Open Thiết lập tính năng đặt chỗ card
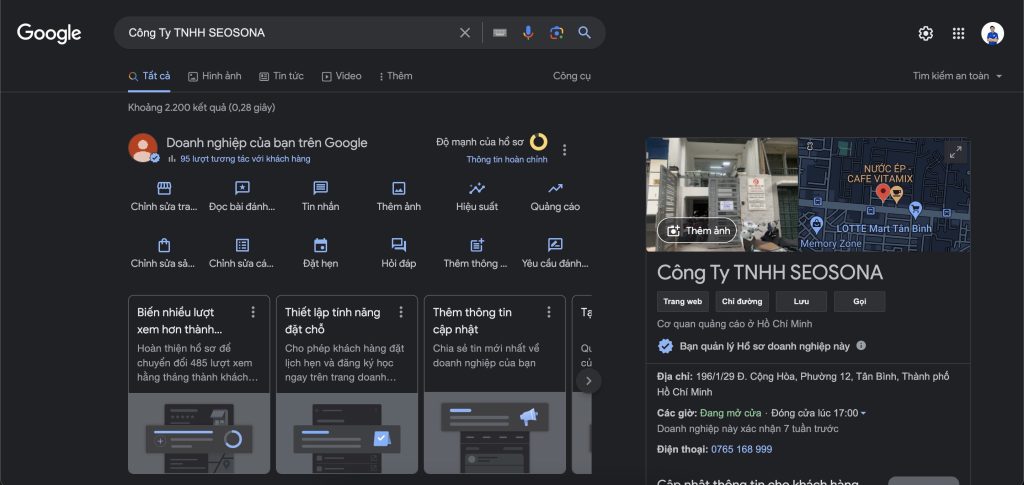The width and height of the screenshot is (1024, 485). click(347, 384)
